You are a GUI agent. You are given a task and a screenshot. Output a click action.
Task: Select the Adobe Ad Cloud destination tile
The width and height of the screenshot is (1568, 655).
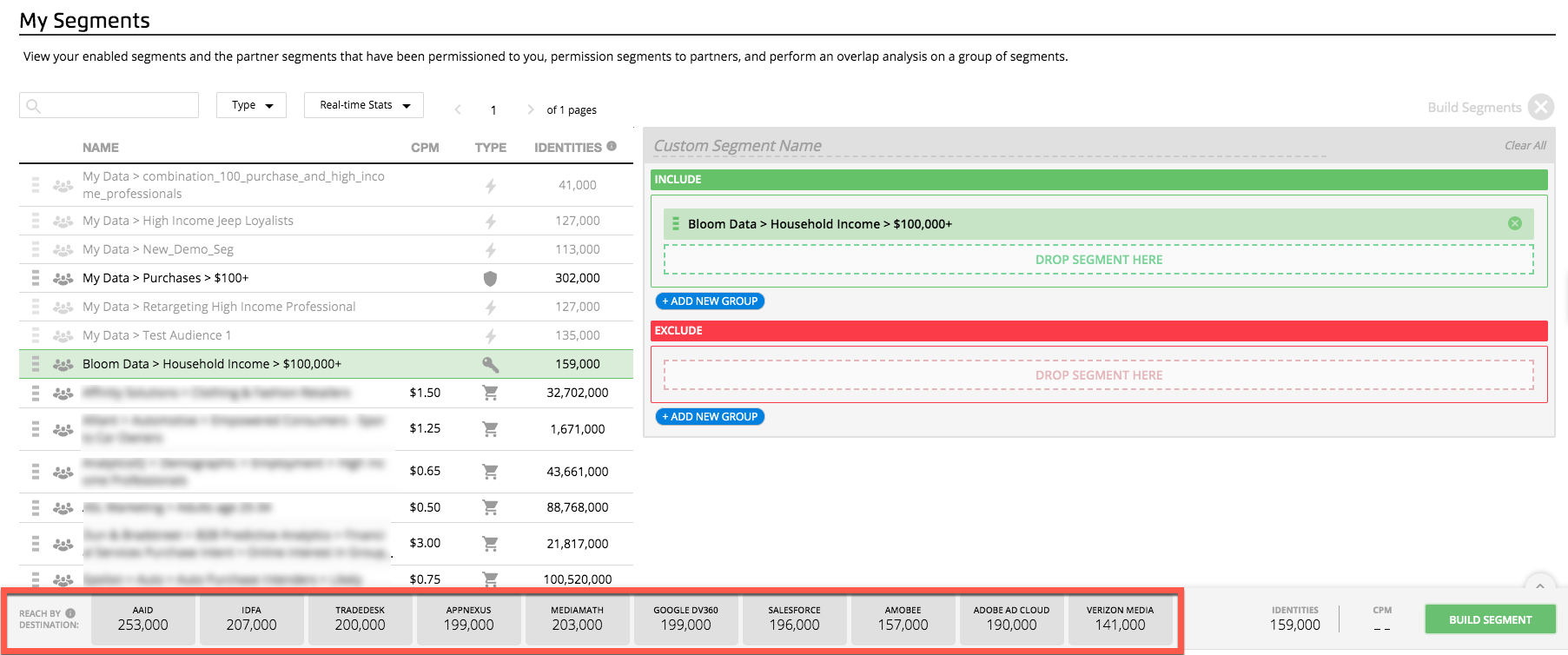pos(1011,619)
